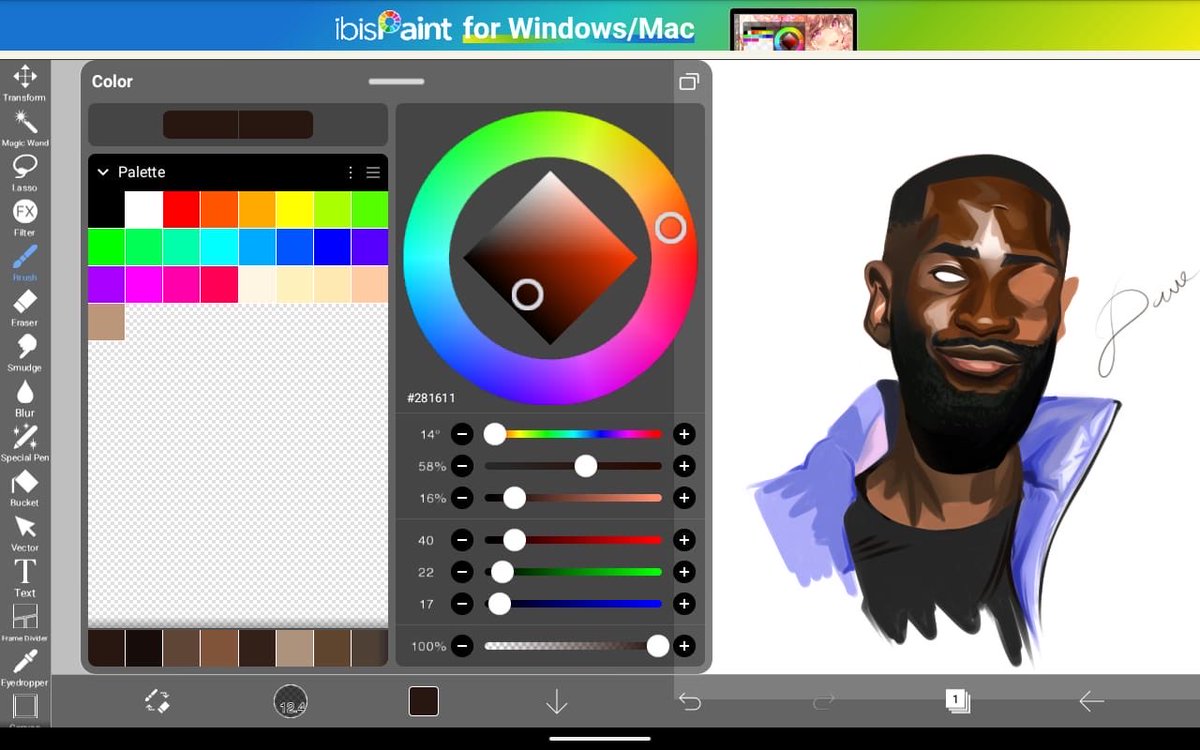Image resolution: width=1200 pixels, height=750 pixels.
Task: Decrease opacity with minus at 100%
Action: point(461,646)
